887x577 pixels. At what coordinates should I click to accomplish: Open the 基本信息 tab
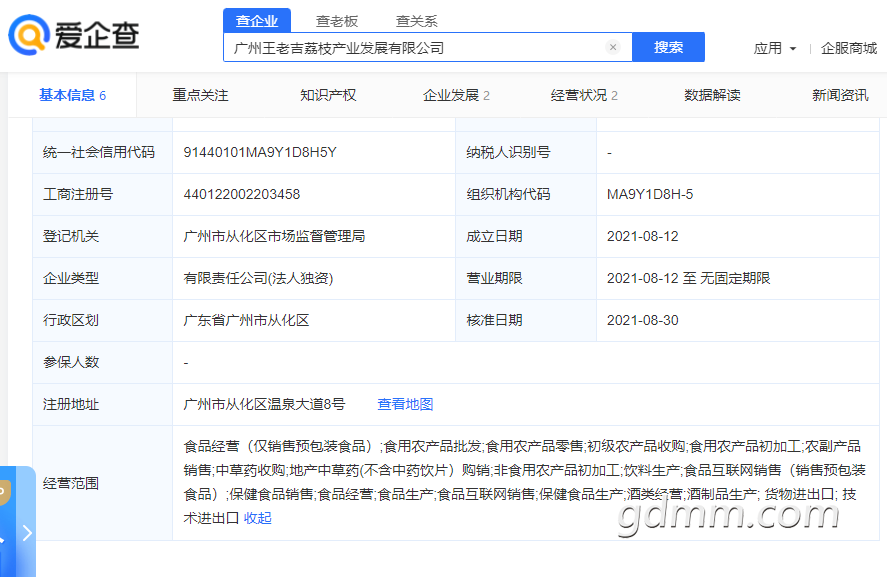tap(72, 95)
